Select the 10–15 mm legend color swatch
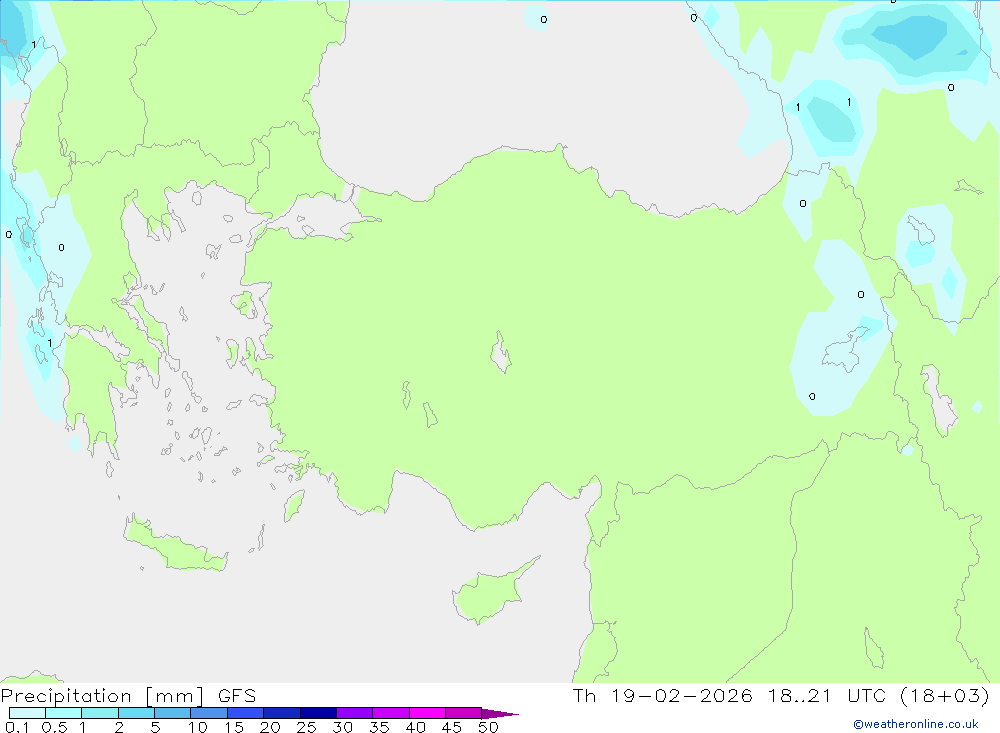The width and height of the screenshot is (1000, 733). tap(209, 713)
